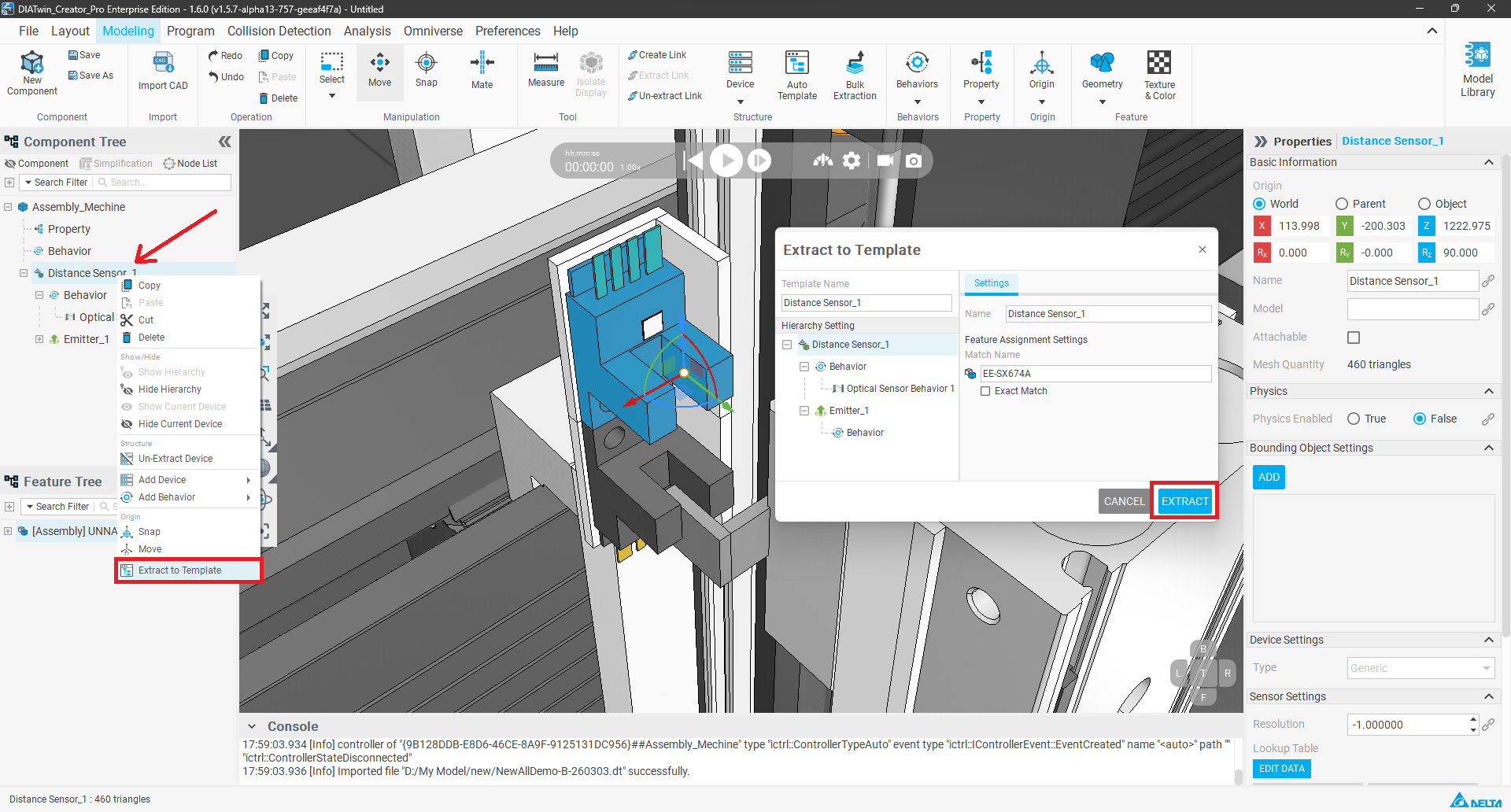Click ADD under Bounding Object Settings
The width and height of the screenshot is (1511, 812).
tap(1269, 478)
